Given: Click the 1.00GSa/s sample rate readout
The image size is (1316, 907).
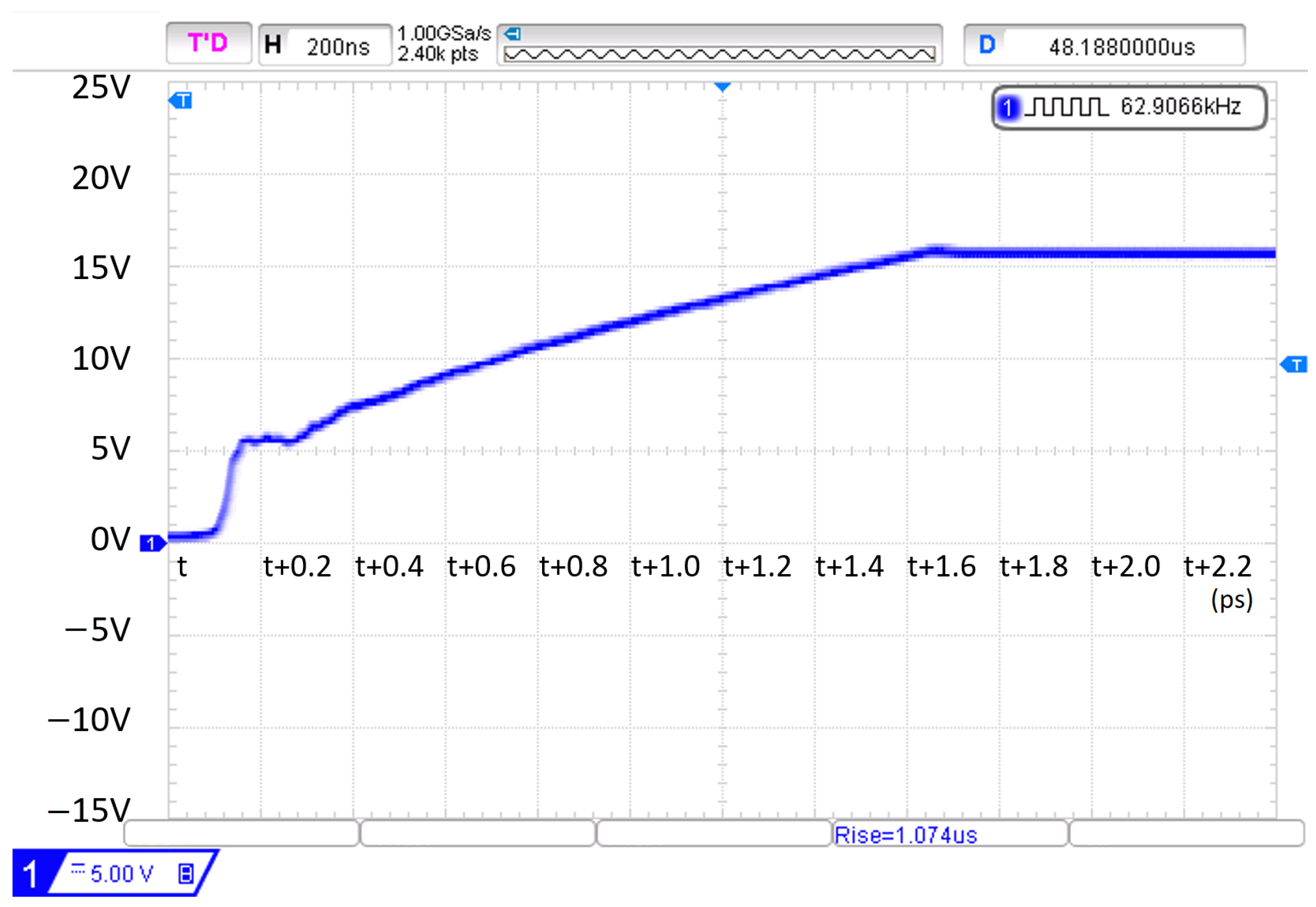Looking at the screenshot, I should point(443,33).
